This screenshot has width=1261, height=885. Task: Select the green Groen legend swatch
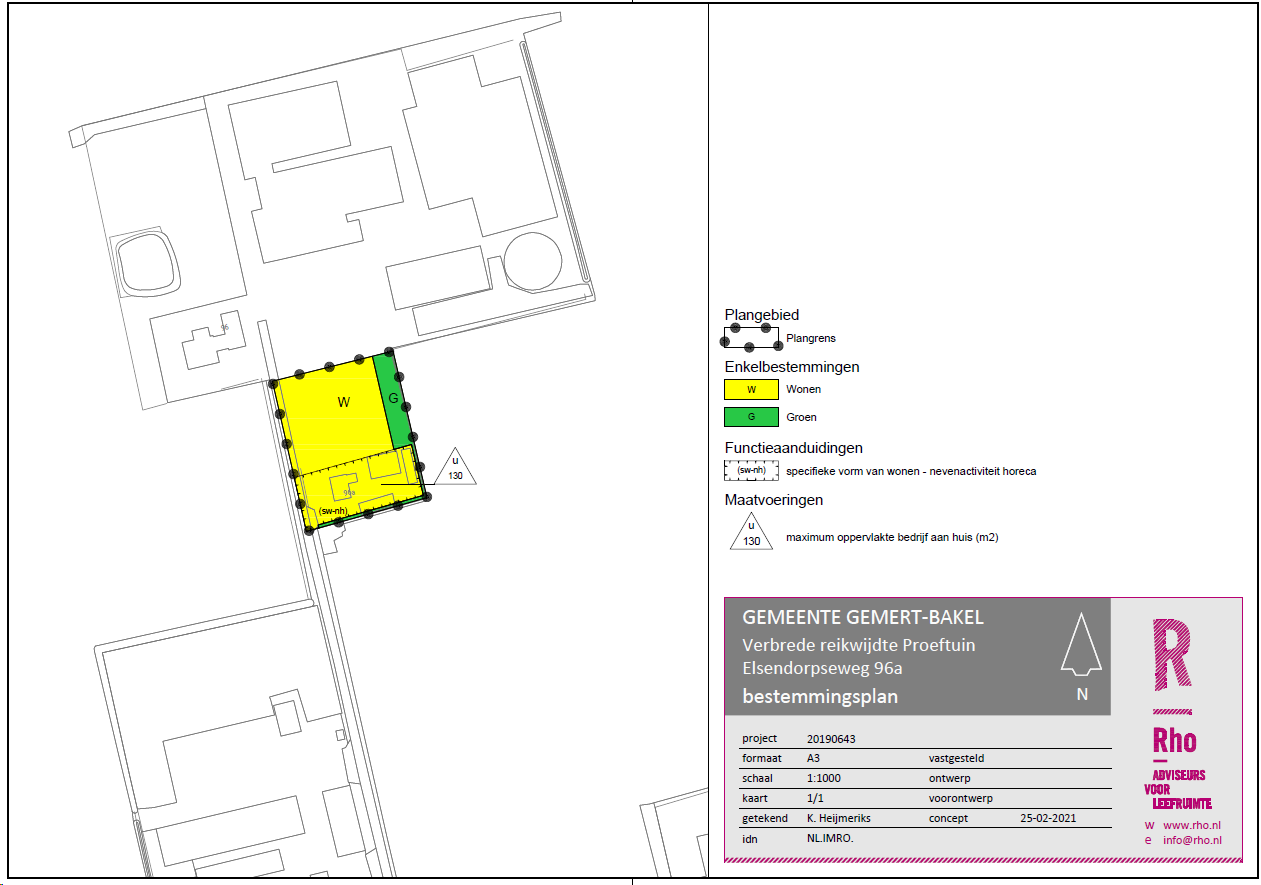(x=750, y=417)
